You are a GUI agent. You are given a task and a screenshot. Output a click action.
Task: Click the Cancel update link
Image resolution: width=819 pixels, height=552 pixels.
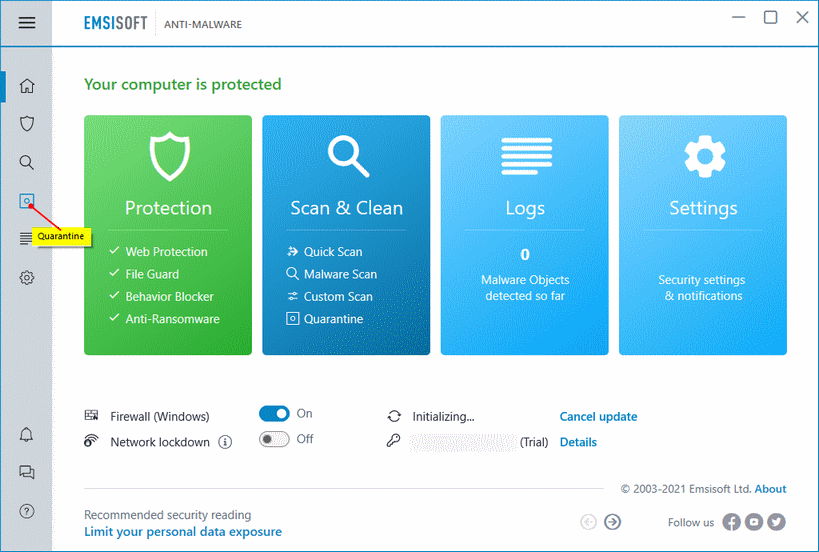[598, 417]
